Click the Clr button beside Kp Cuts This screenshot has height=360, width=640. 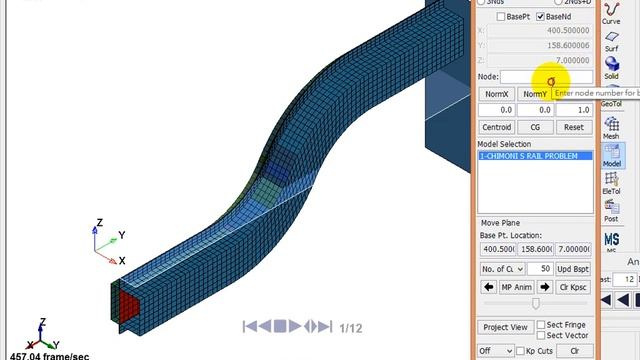(575, 351)
